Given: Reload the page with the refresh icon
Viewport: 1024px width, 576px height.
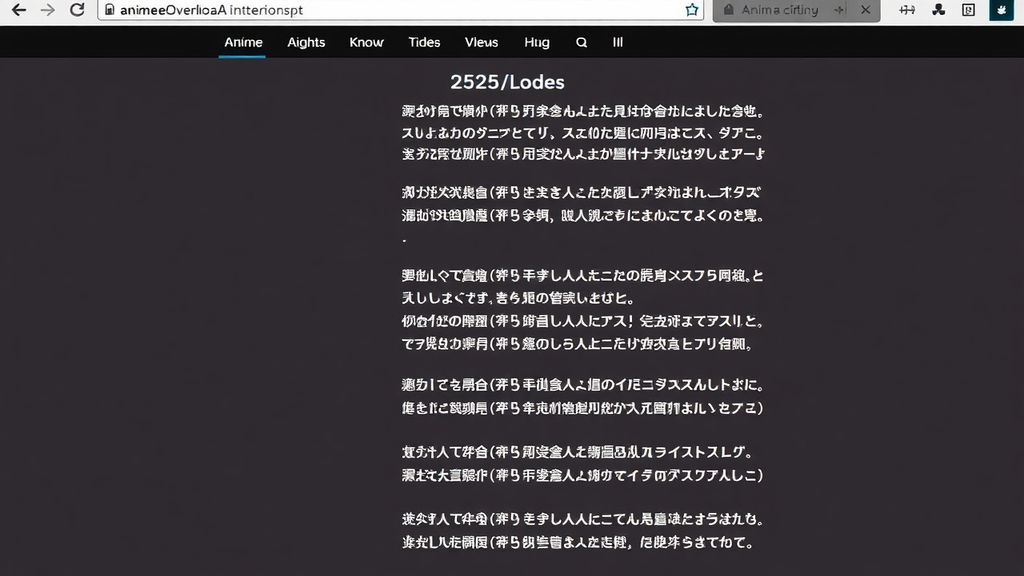Looking at the screenshot, I should [77, 10].
